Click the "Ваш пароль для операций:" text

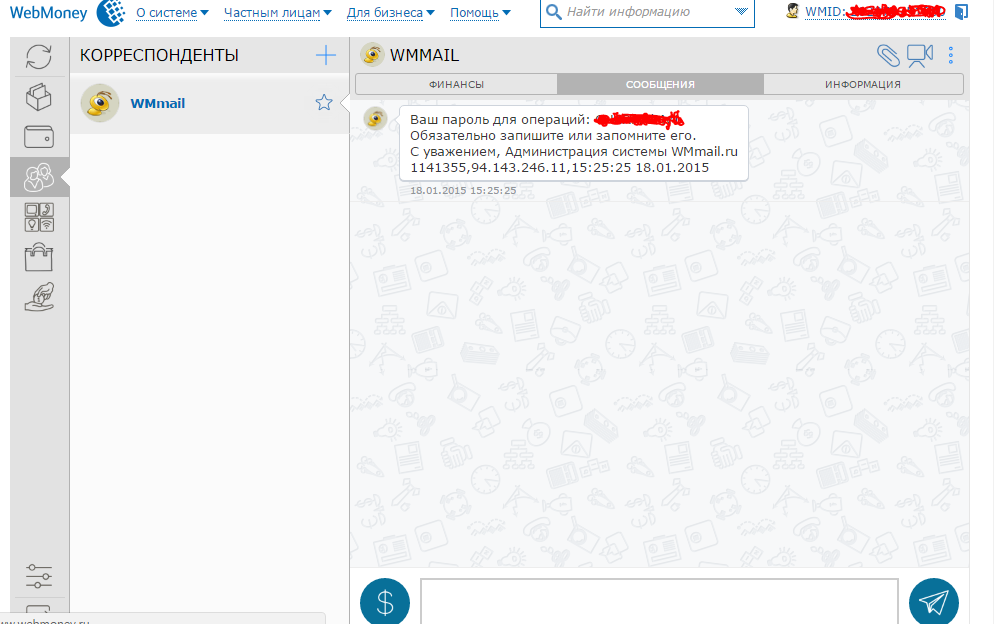(500, 119)
